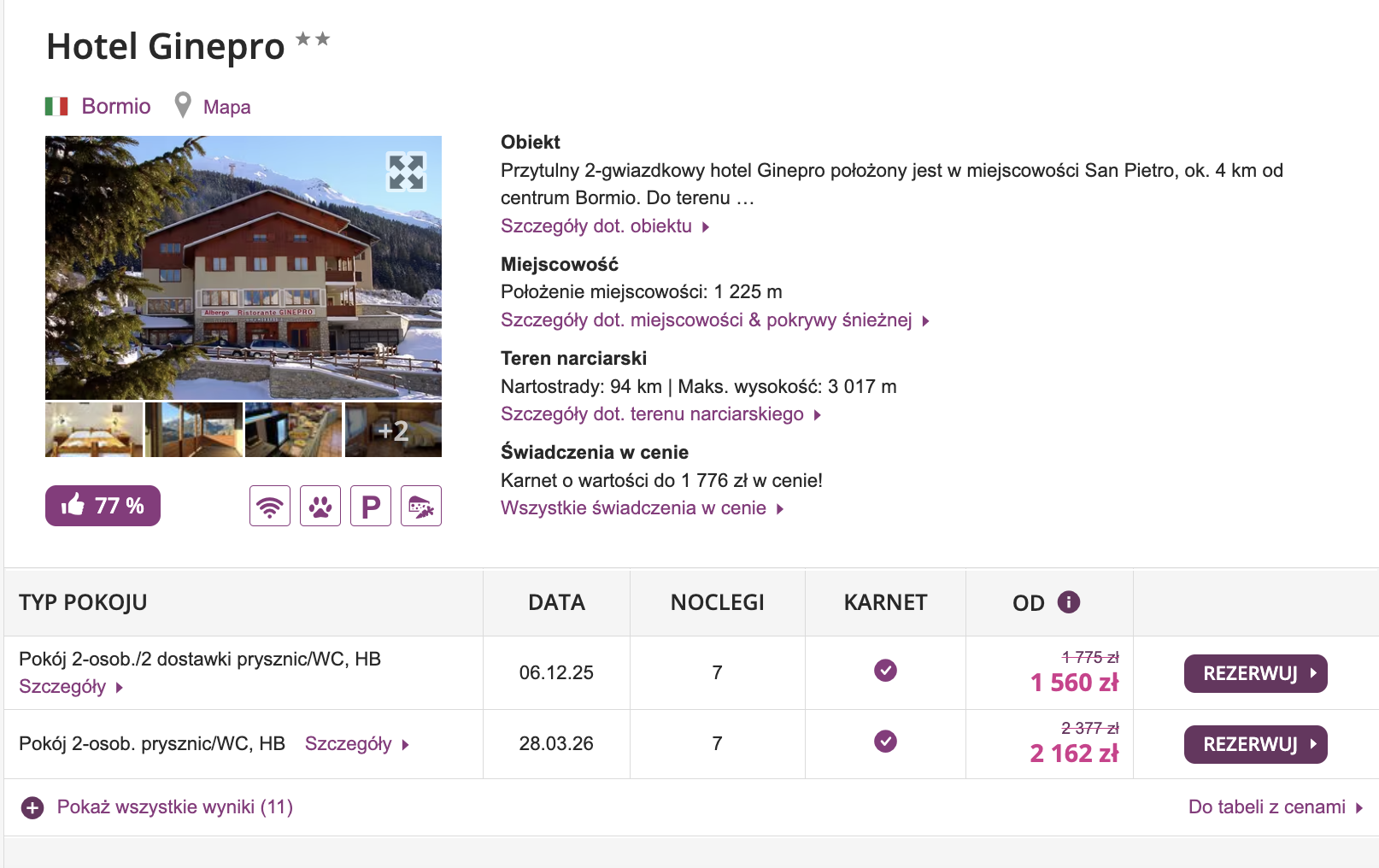The width and height of the screenshot is (1379, 868).
Task: Click REZERWUJ for the 1 560 zł offer
Action: point(1254,673)
